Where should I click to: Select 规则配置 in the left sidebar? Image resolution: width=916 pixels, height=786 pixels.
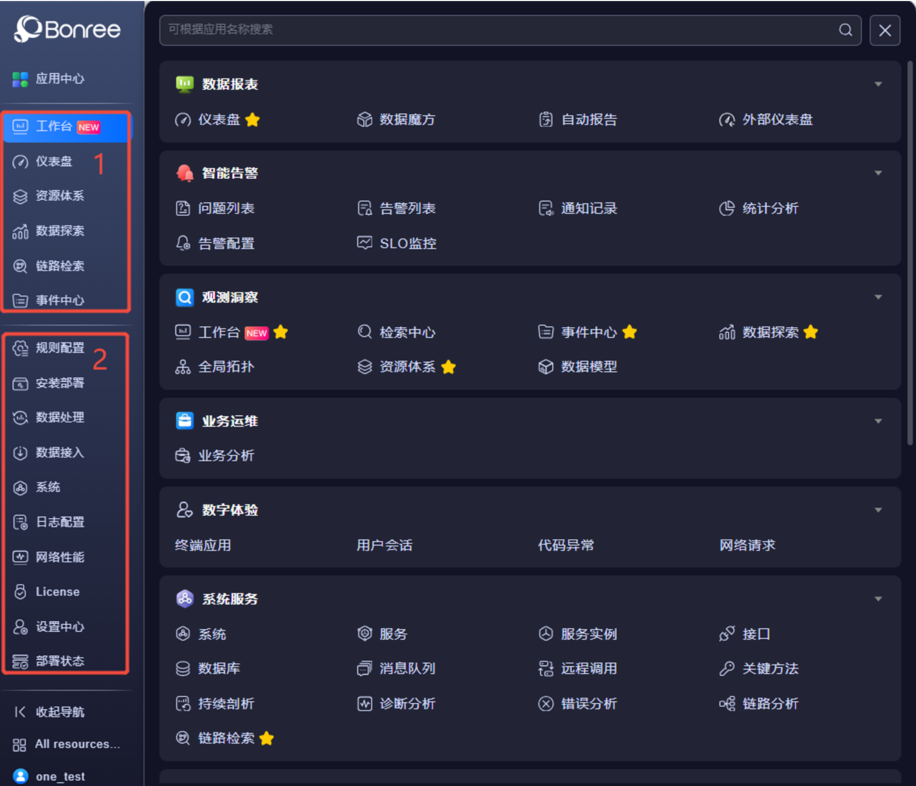[60, 348]
